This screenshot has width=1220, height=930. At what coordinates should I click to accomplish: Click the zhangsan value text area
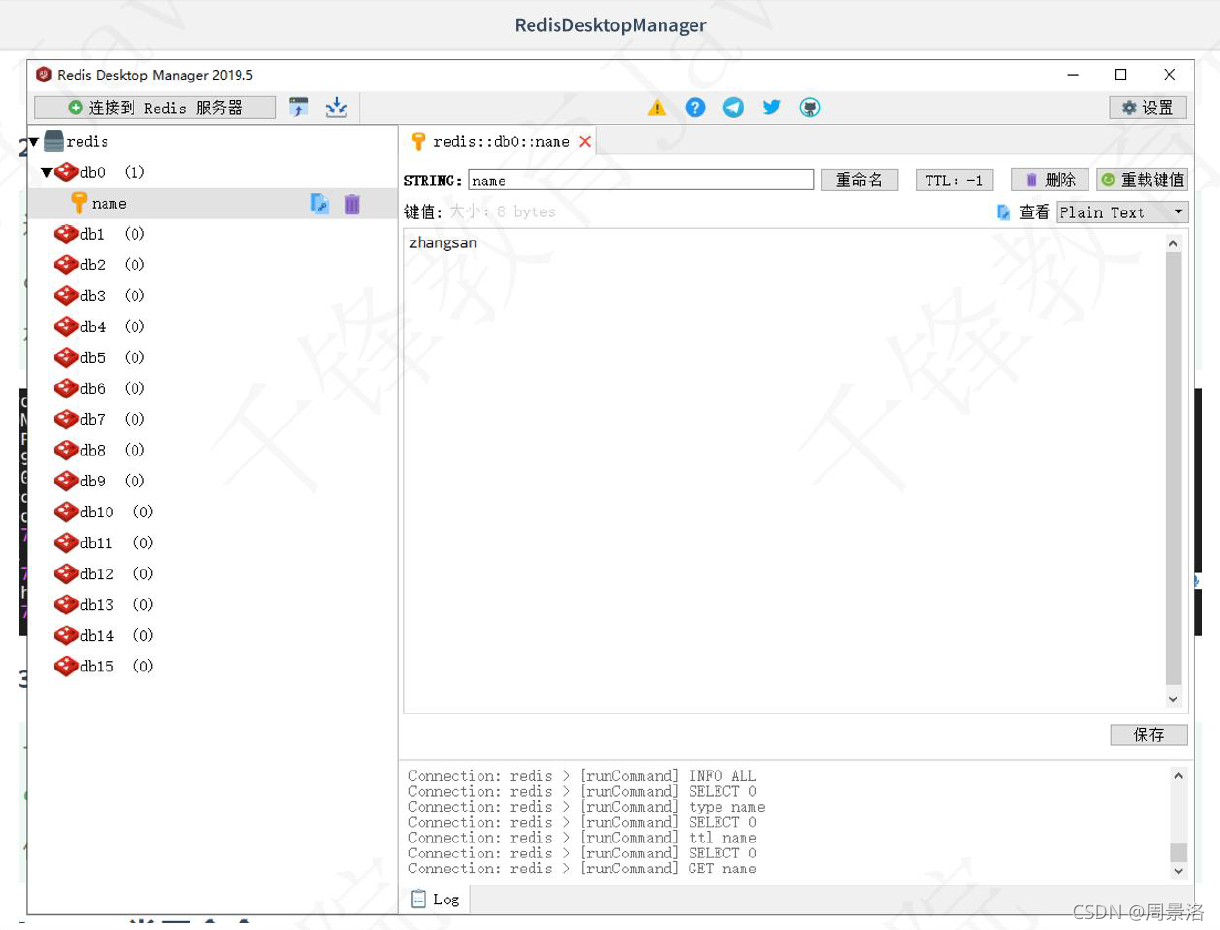click(784, 470)
